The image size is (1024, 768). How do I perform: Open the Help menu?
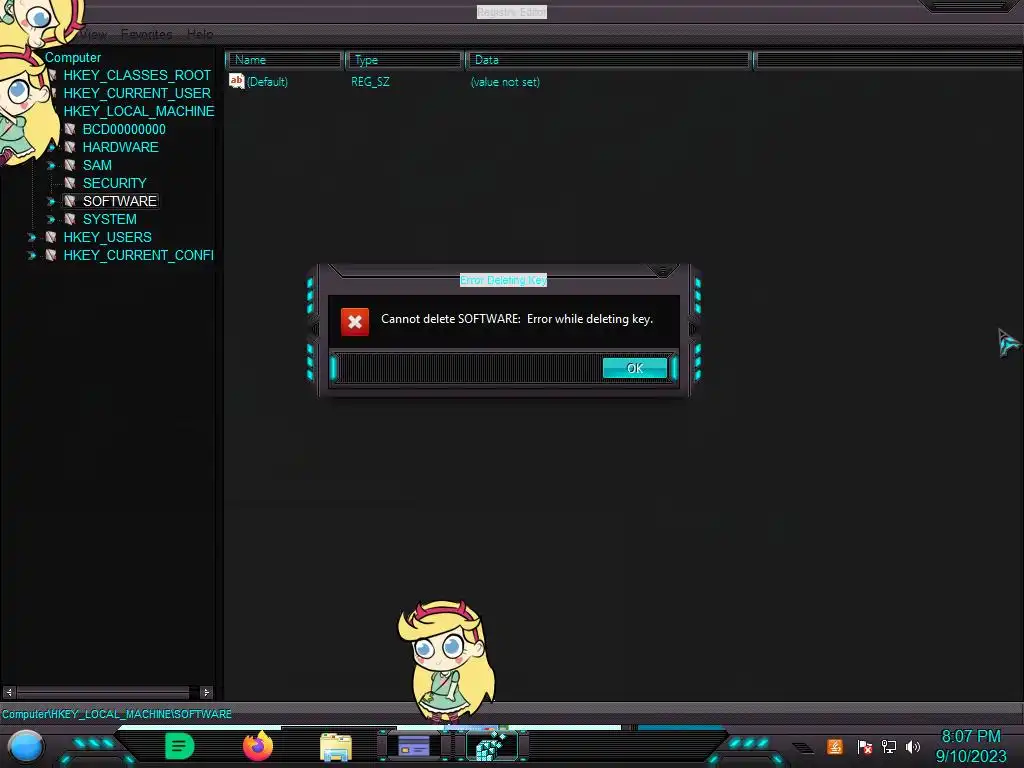(x=200, y=34)
